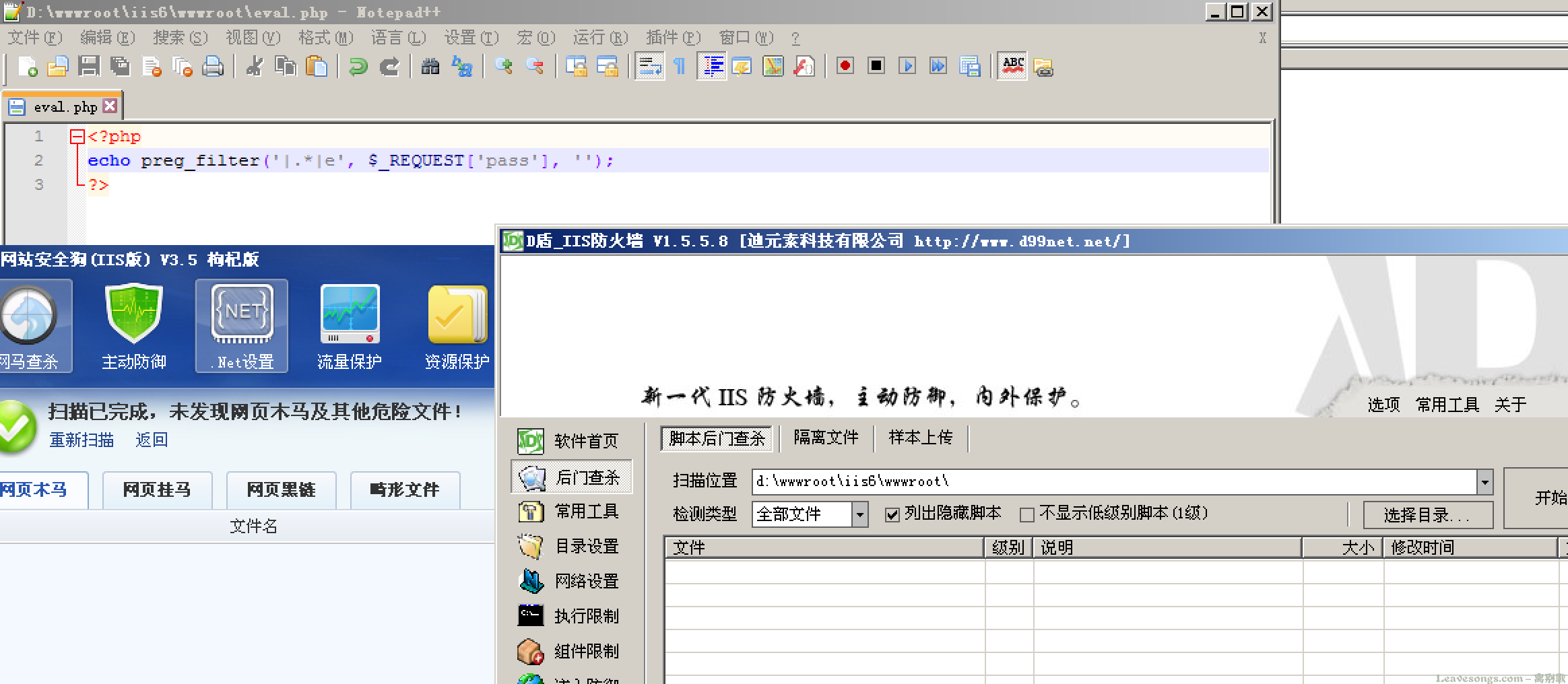The image size is (1568, 684).
Task: Click the Paste clipboard icon
Action: [x=317, y=67]
